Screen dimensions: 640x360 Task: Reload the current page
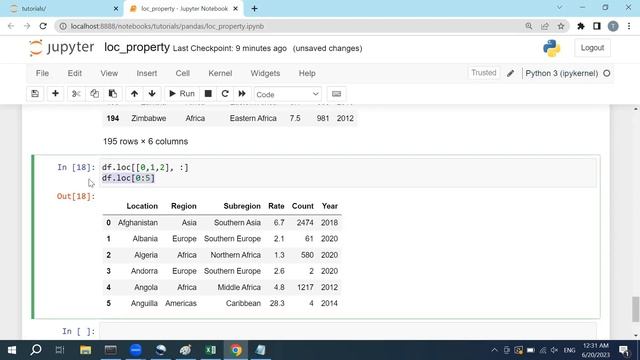(x=43, y=26)
